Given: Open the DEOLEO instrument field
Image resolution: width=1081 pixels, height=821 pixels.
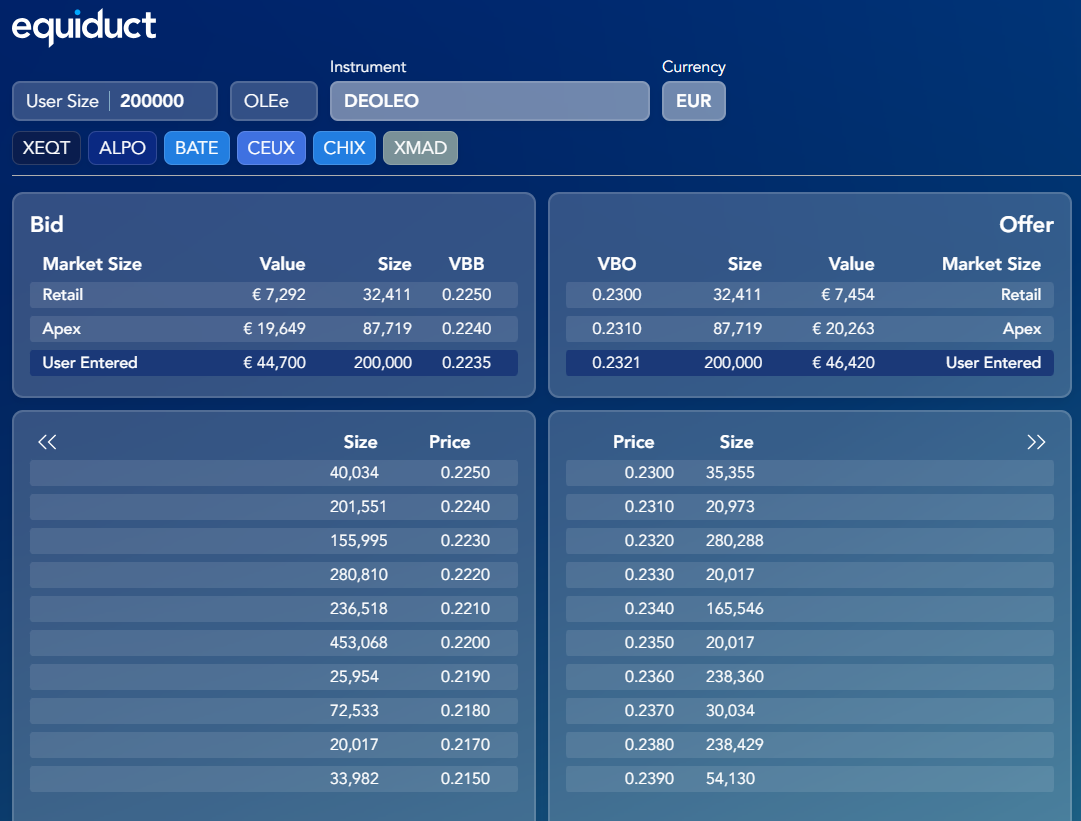Looking at the screenshot, I should click(x=489, y=101).
